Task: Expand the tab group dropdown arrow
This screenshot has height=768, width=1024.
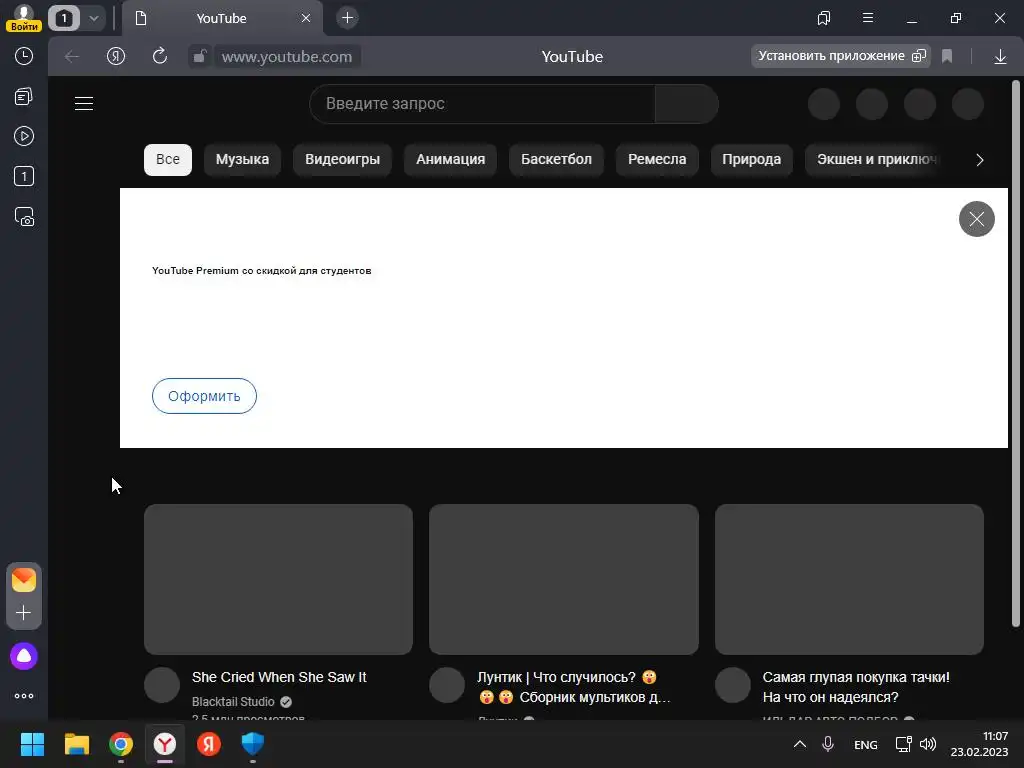Action: click(x=93, y=18)
